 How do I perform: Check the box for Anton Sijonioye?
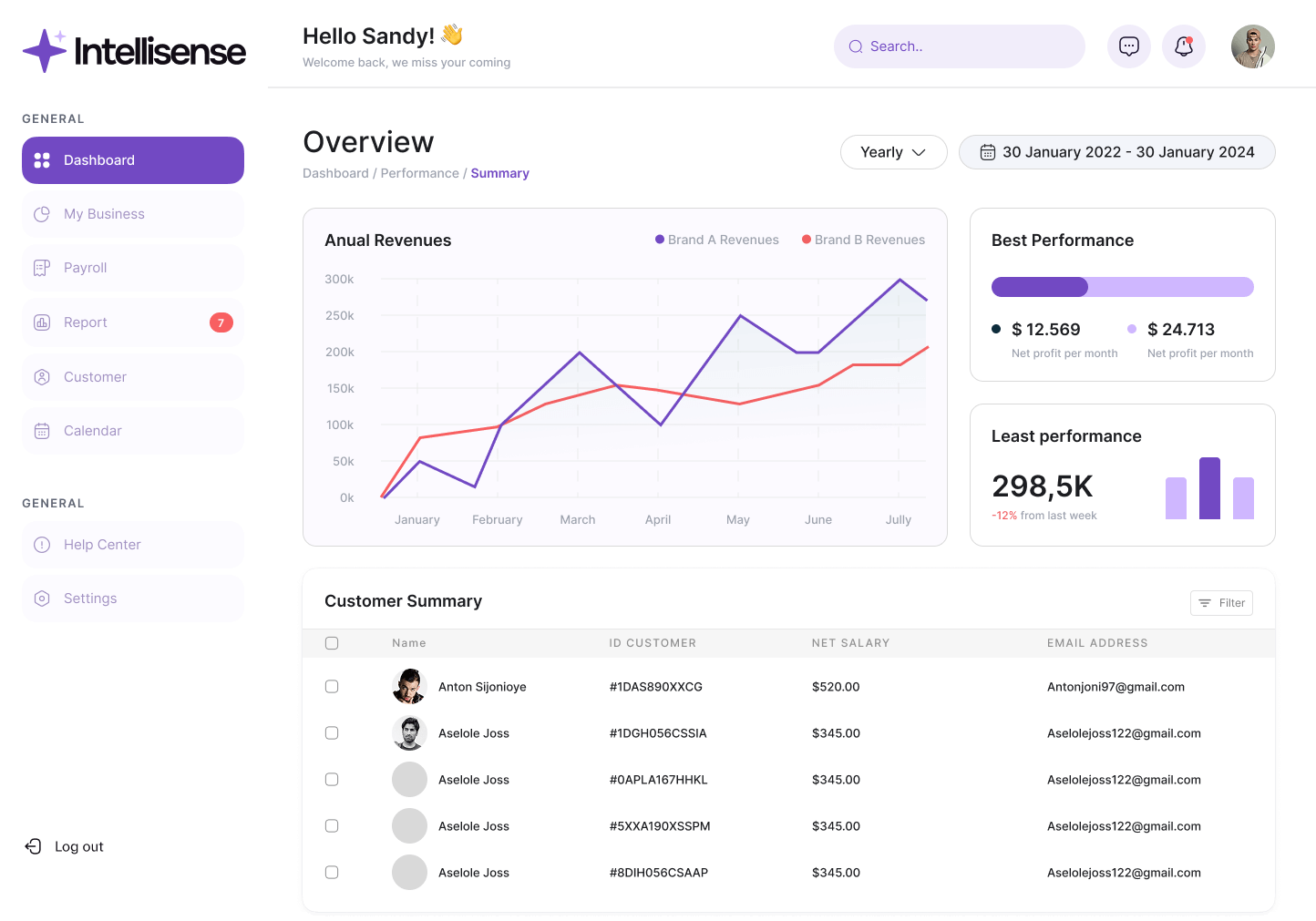tap(332, 687)
